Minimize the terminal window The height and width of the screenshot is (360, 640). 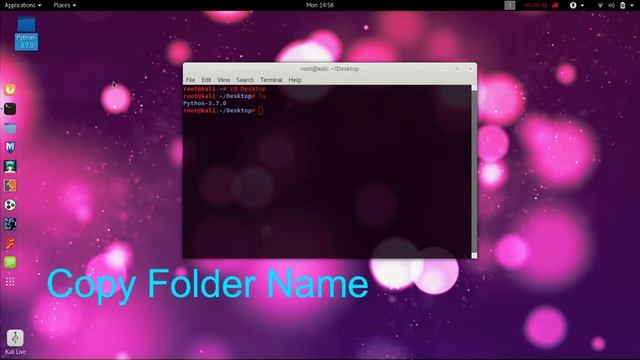[x=445, y=69]
